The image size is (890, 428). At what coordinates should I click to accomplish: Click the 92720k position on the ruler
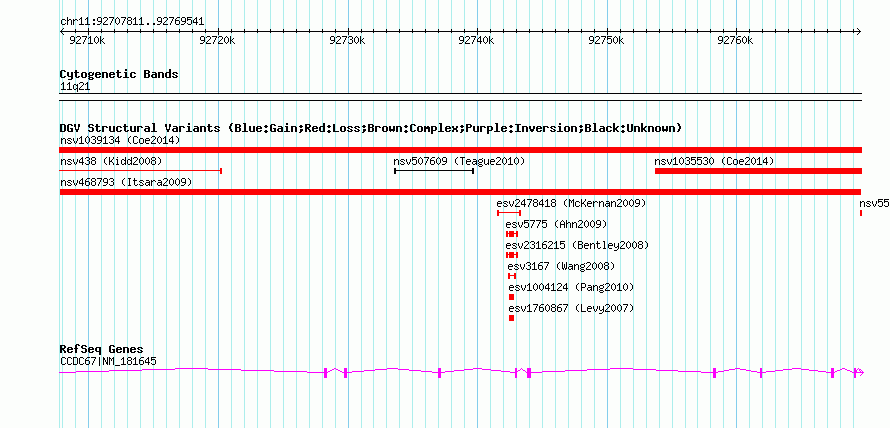click(217, 41)
